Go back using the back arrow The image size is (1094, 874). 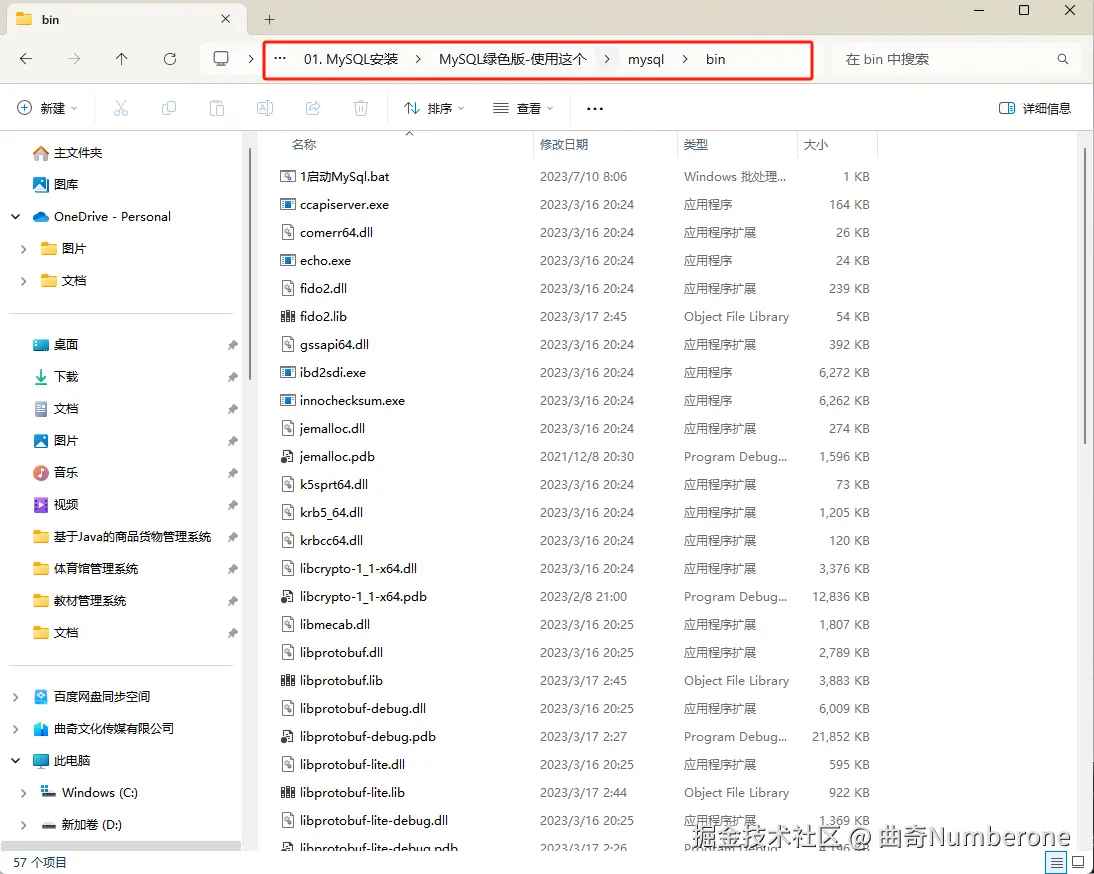click(x=26, y=59)
